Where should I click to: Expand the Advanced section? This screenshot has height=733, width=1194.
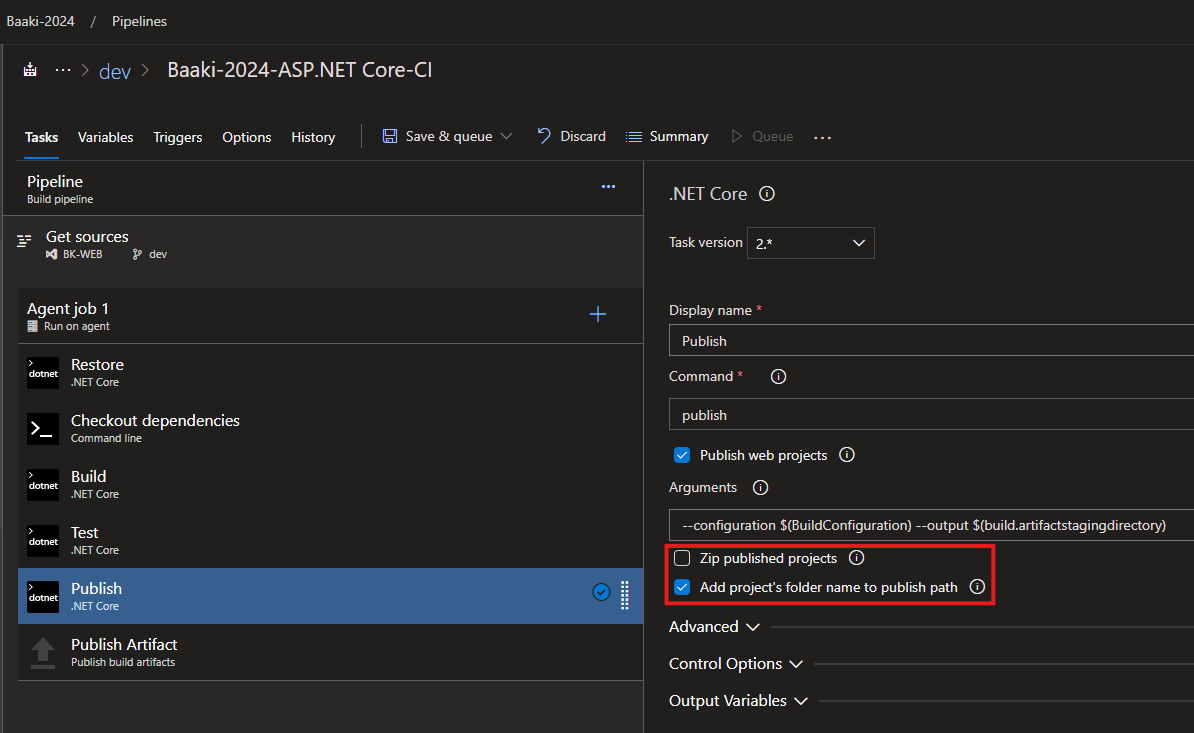tap(714, 626)
